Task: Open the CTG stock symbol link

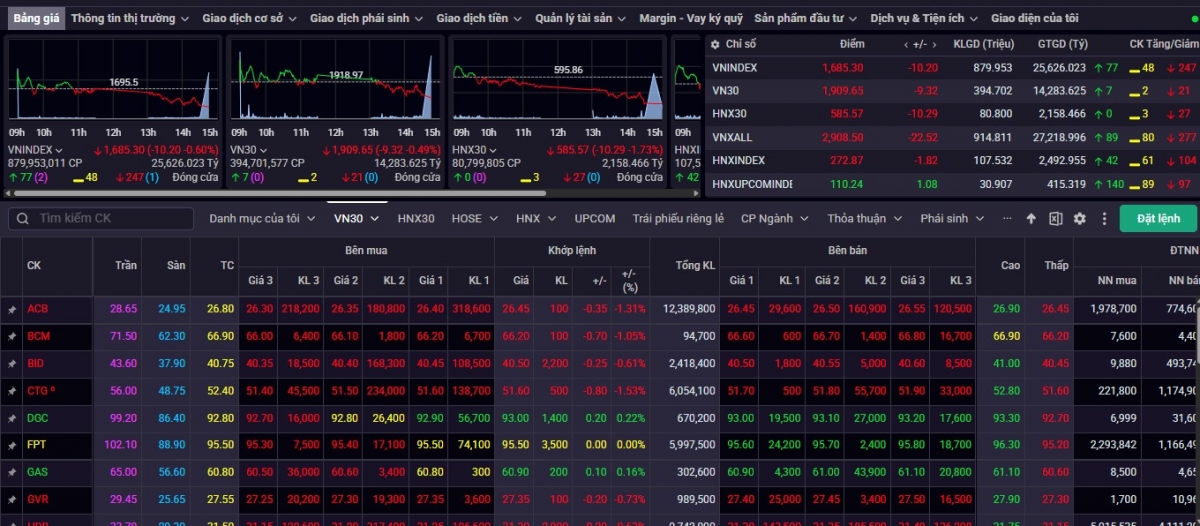Action: (x=38, y=391)
